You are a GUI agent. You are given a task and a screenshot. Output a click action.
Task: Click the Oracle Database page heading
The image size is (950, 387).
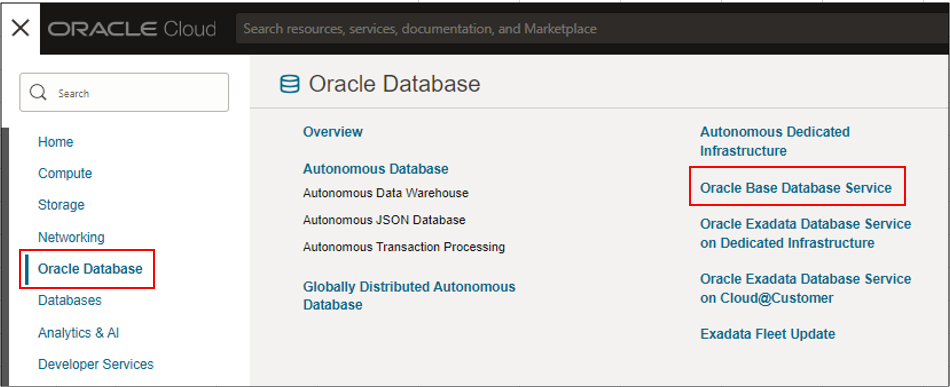[394, 84]
